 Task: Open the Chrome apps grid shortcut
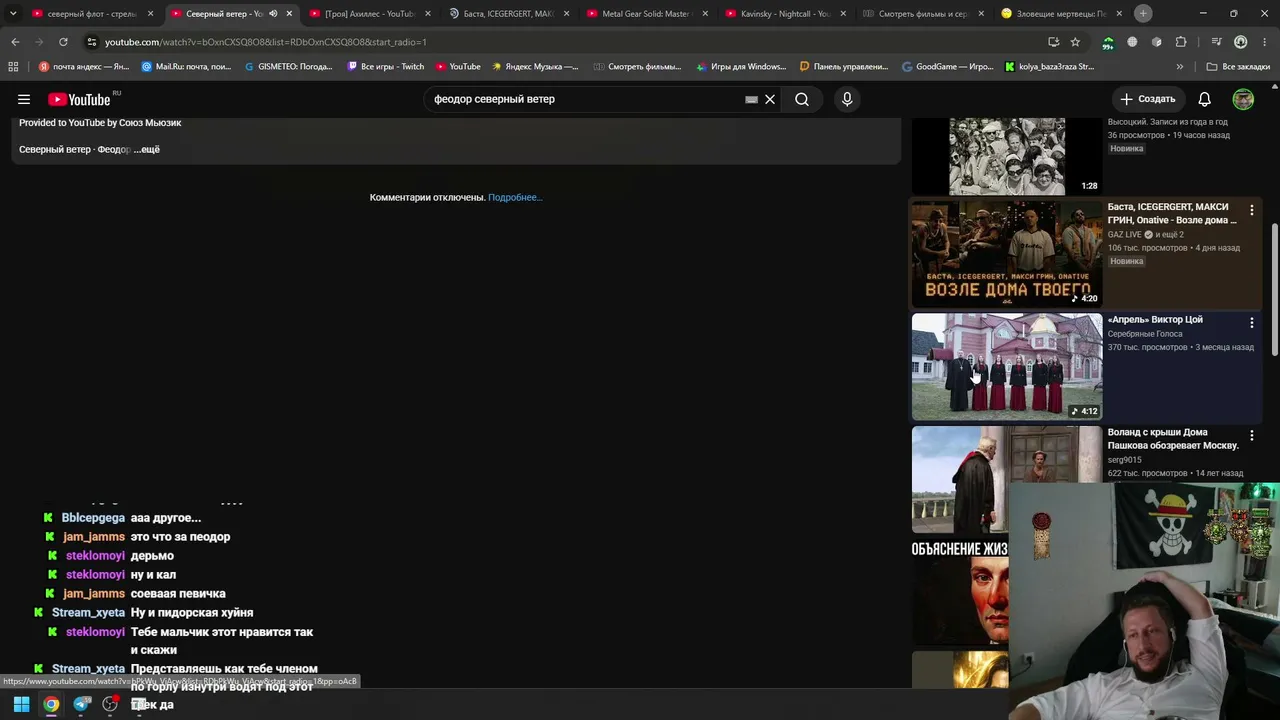[13, 67]
